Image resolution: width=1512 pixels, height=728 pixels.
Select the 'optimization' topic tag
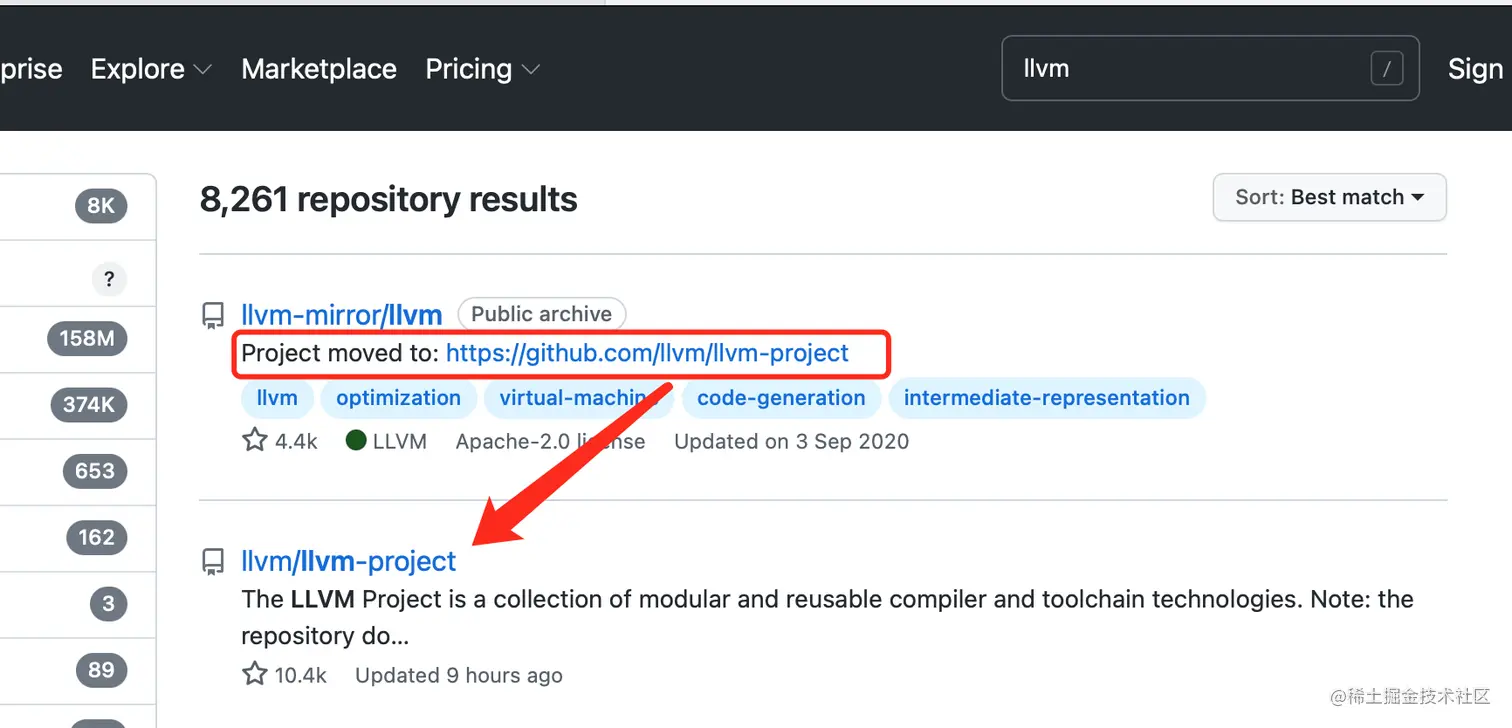coord(398,398)
